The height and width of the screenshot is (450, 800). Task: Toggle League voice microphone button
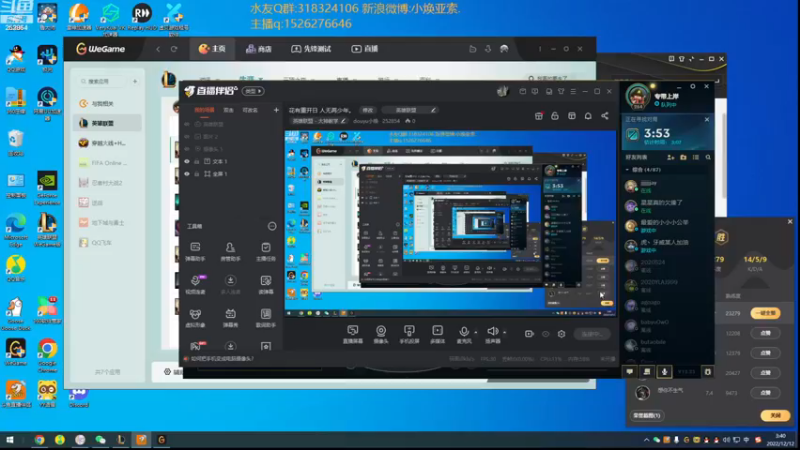point(664,372)
